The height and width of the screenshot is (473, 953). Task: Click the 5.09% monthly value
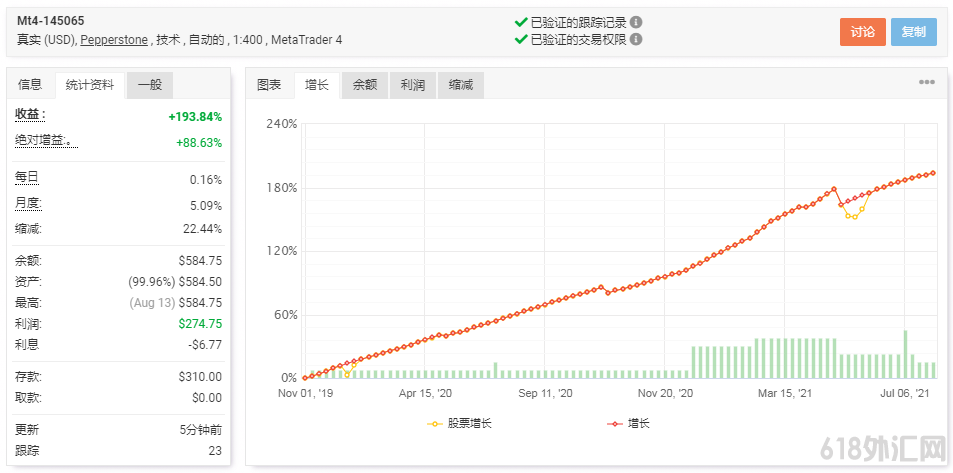[x=205, y=206]
